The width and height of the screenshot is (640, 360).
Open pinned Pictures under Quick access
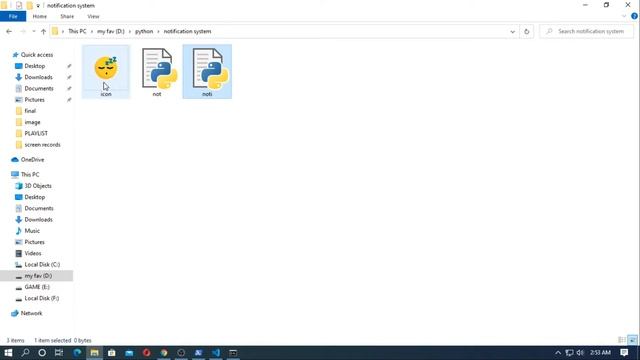tap(34, 100)
